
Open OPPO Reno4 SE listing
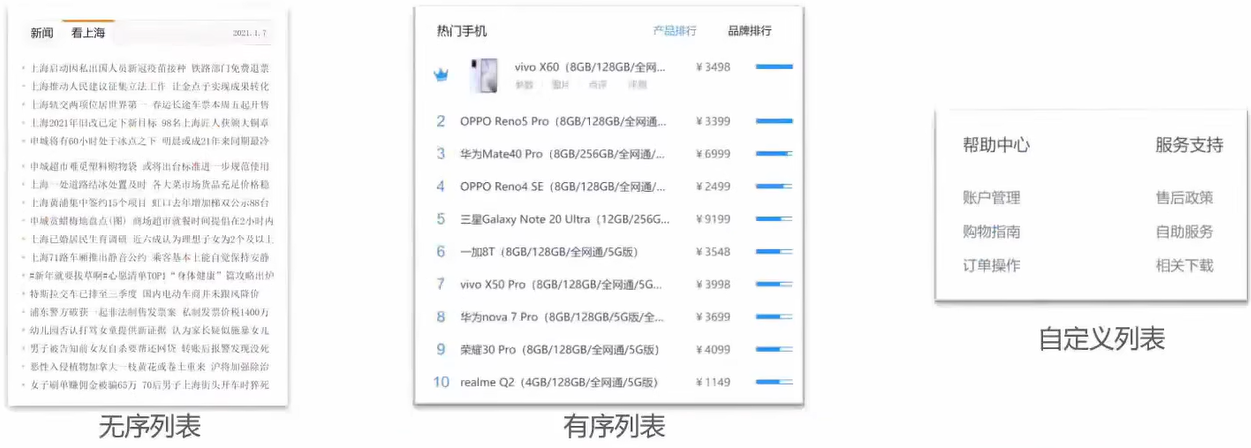coord(563,187)
